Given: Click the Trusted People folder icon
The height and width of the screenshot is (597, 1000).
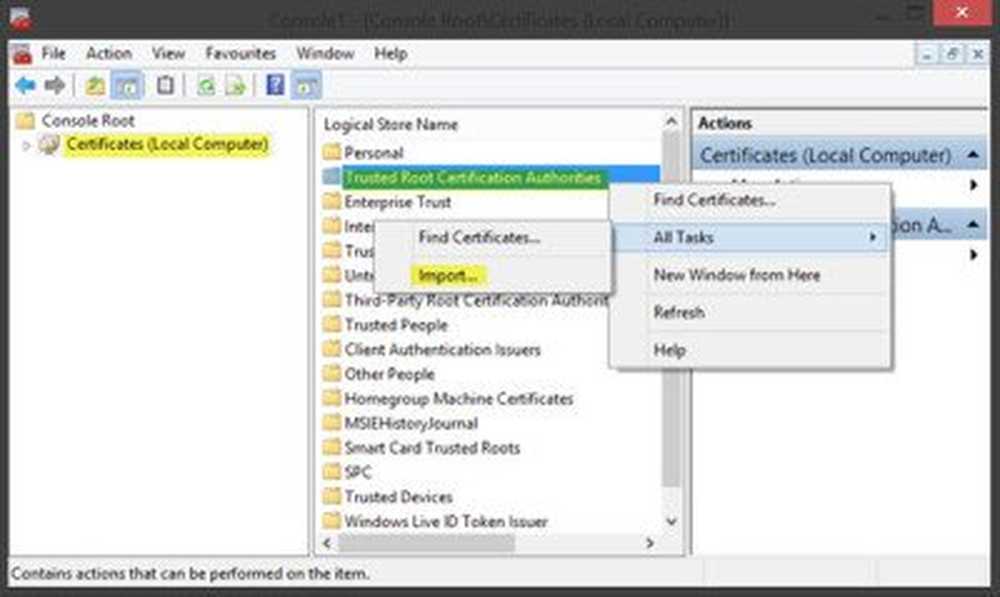Looking at the screenshot, I should 332,325.
